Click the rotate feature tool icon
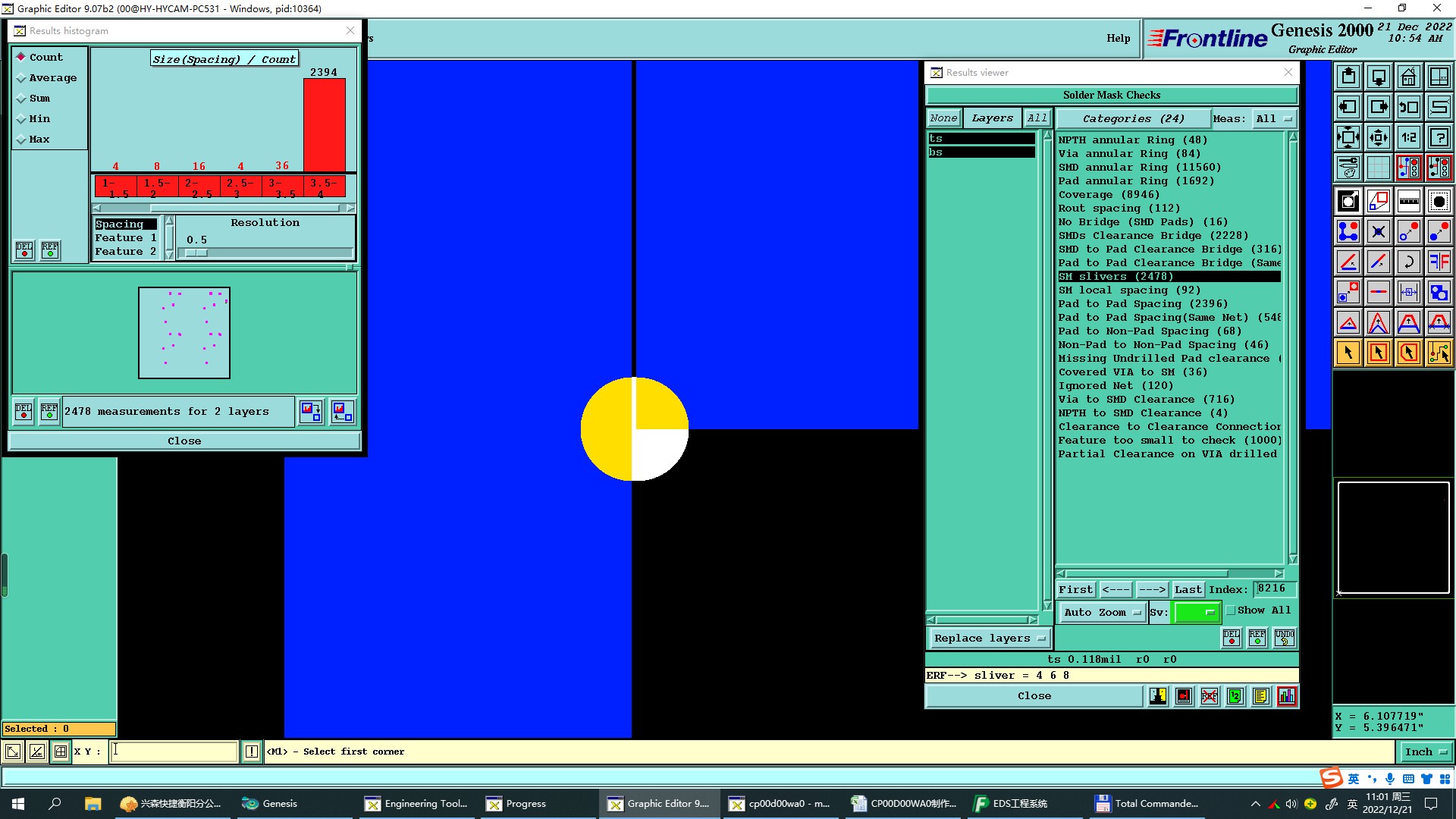The image size is (1456, 819). 1408,262
